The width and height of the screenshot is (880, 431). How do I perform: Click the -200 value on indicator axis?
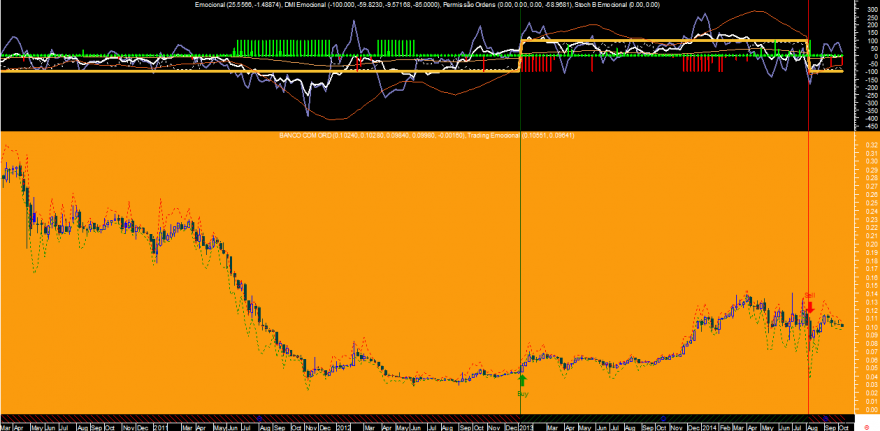pyautogui.click(x=871, y=87)
